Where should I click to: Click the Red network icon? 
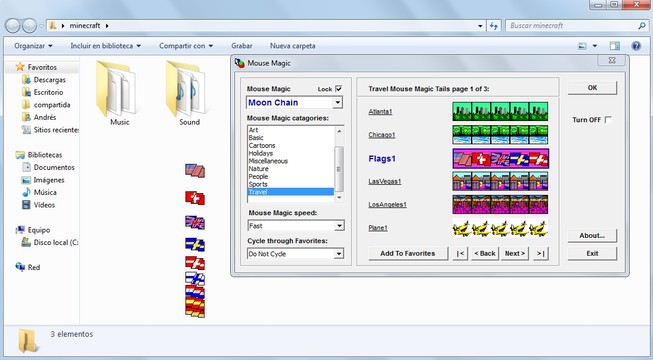tap(20, 267)
